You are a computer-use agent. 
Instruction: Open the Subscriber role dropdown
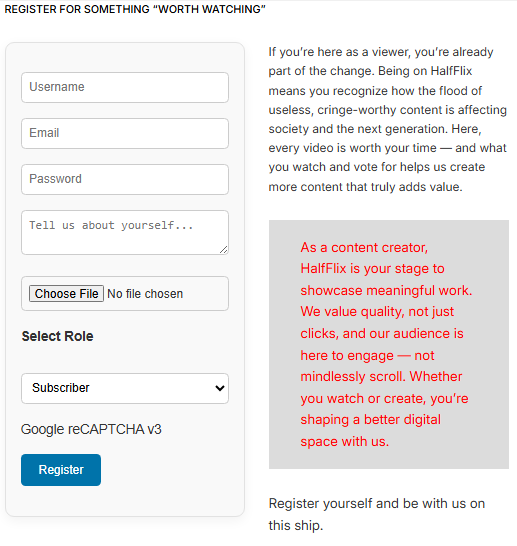[125, 388]
